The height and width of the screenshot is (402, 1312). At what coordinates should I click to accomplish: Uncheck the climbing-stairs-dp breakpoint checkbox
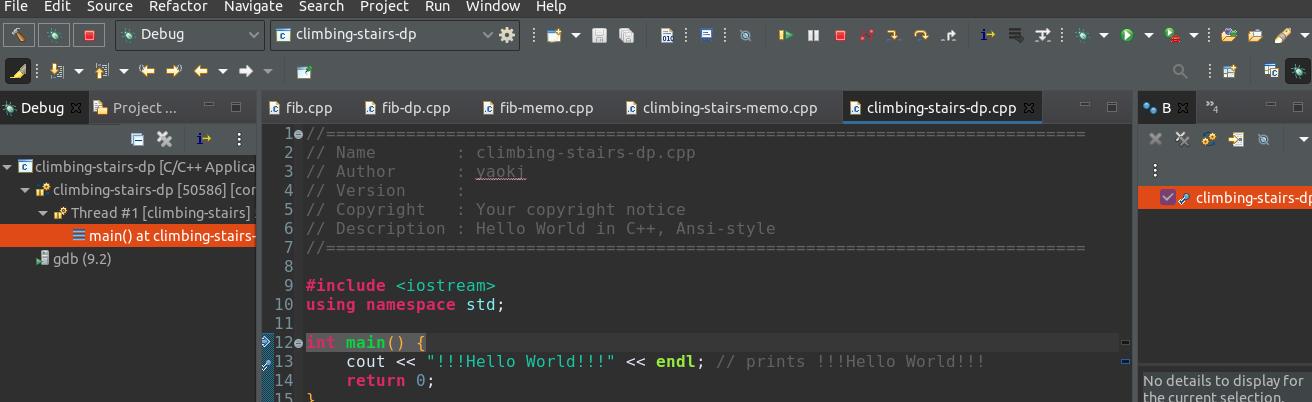[x=1167, y=198]
